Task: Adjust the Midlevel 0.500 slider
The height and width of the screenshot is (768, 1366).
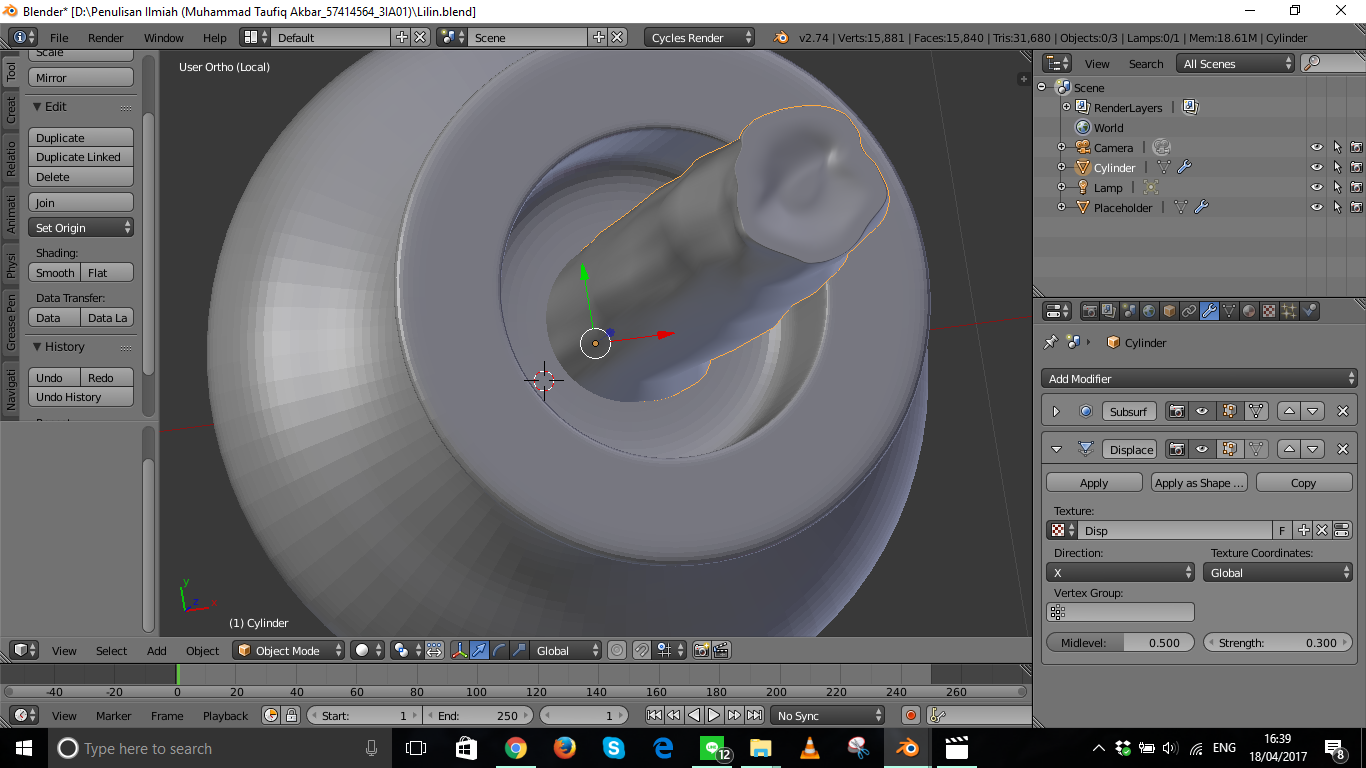Action: pyautogui.click(x=1120, y=642)
